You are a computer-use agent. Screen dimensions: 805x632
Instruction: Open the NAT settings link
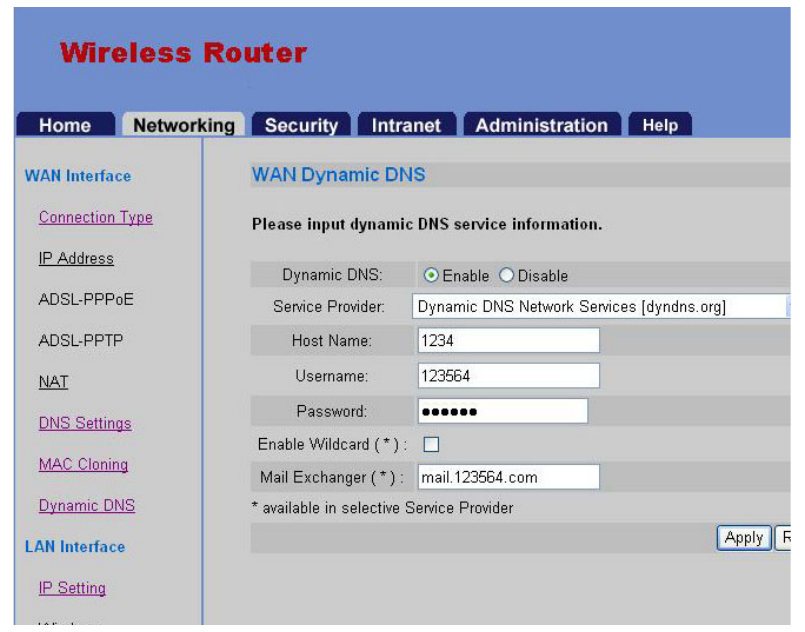[x=54, y=382]
